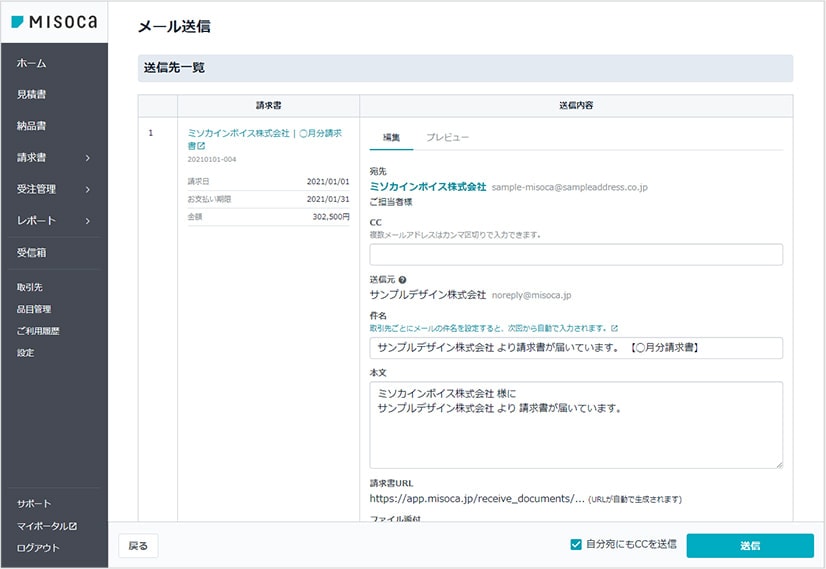Click ログアウト in sidebar
The height and width of the screenshot is (569, 826).
point(38,548)
